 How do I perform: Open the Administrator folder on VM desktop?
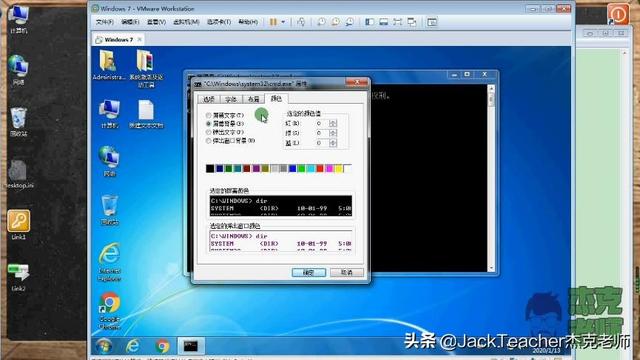tap(108, 65)
